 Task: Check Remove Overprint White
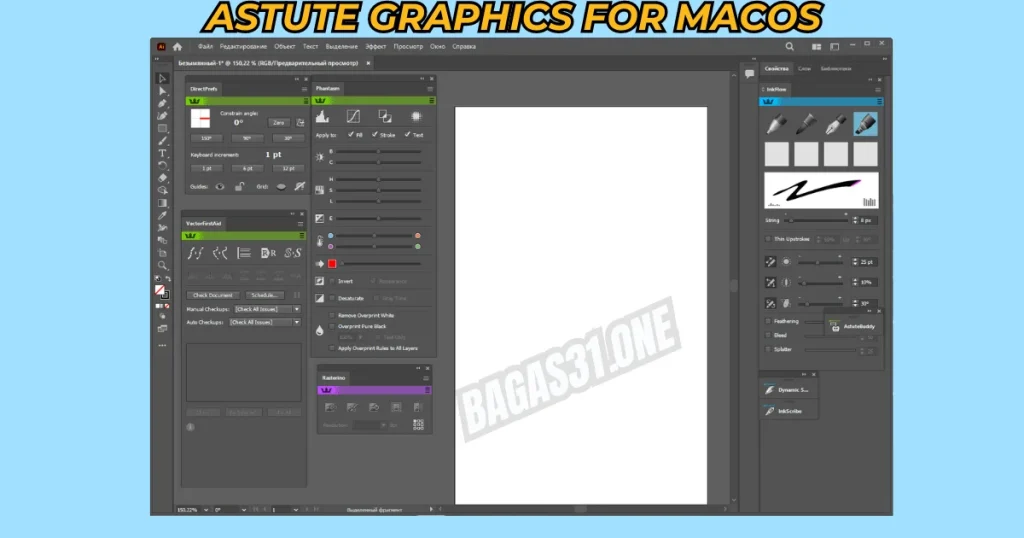click(332, 315)
